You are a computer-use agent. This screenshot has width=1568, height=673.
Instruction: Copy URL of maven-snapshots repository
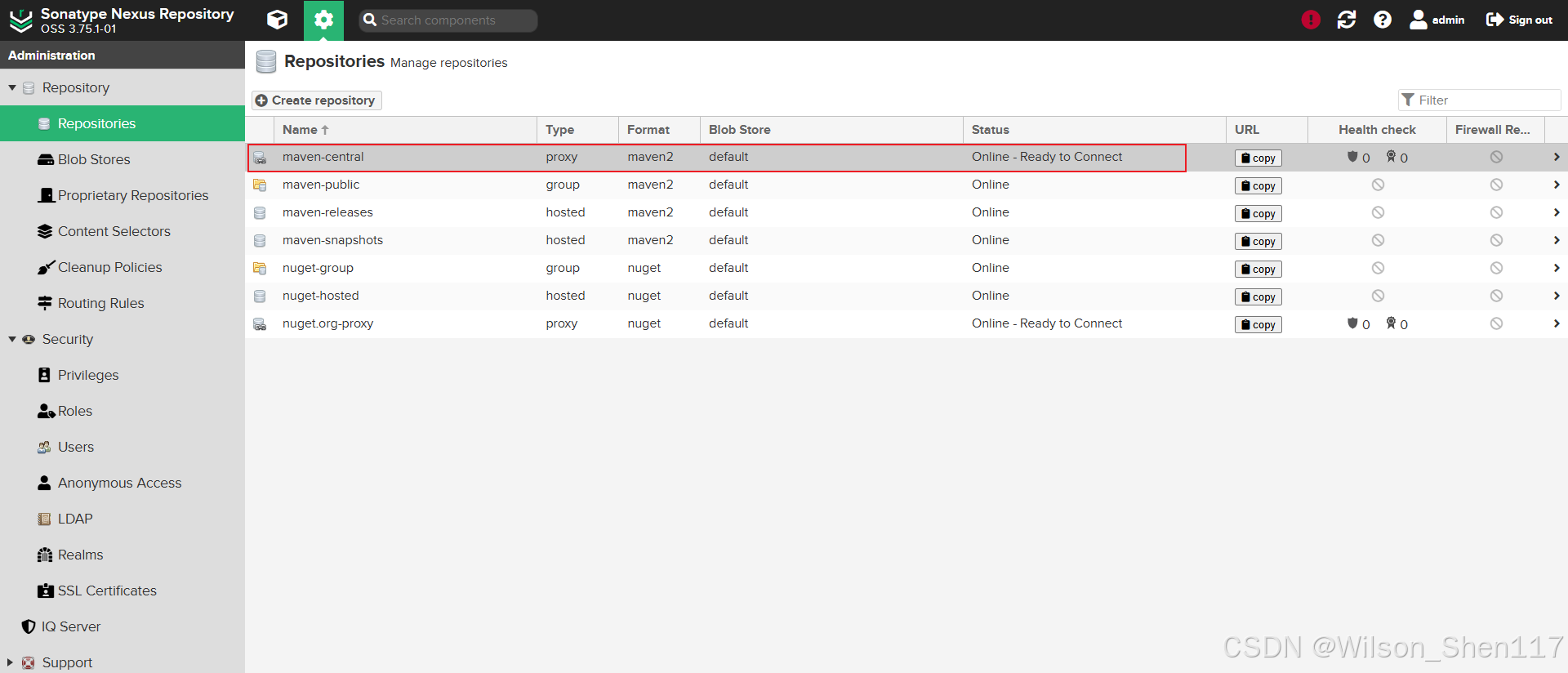click(1258, 242)
